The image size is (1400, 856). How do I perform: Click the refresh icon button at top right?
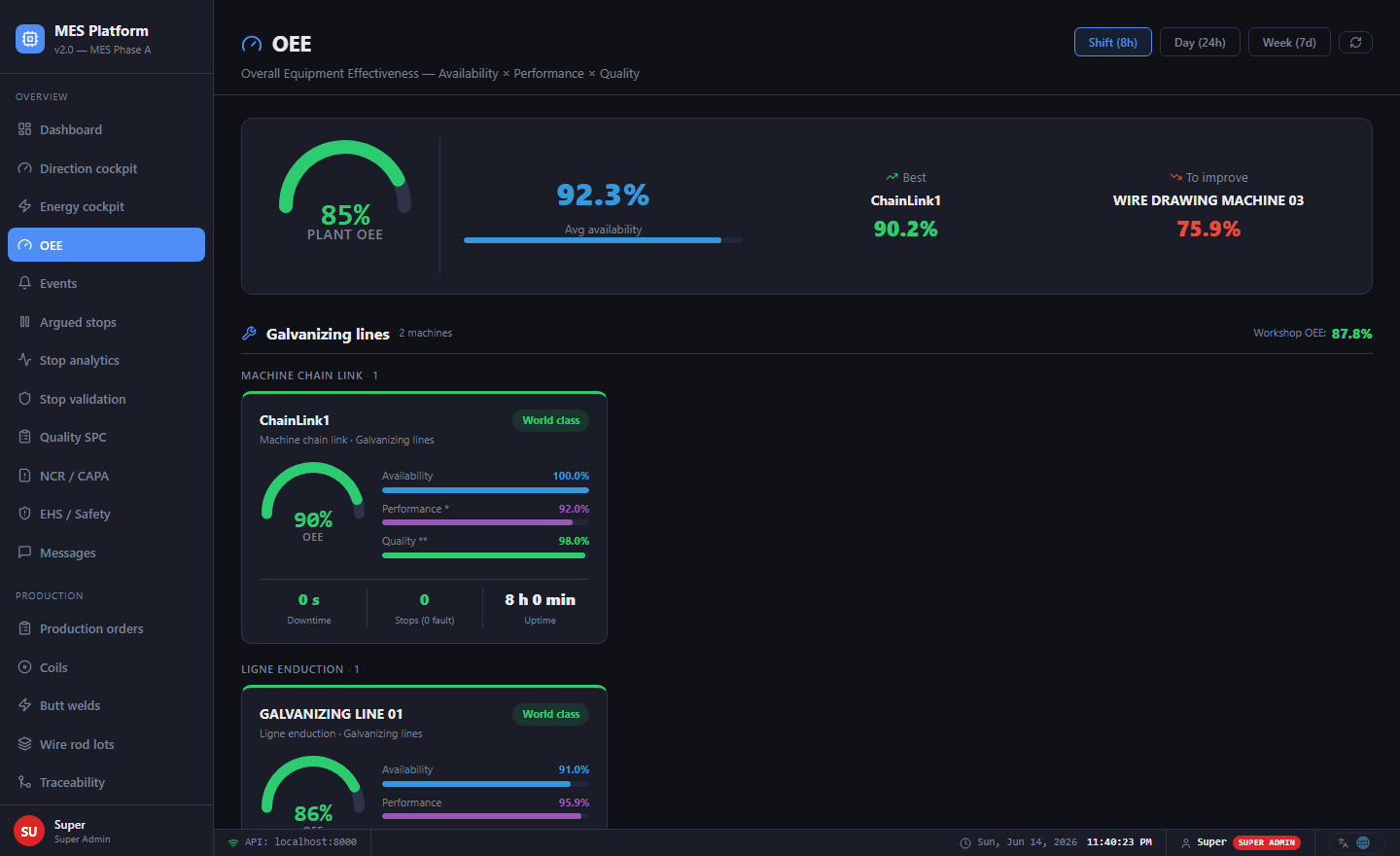[1355, 42]
